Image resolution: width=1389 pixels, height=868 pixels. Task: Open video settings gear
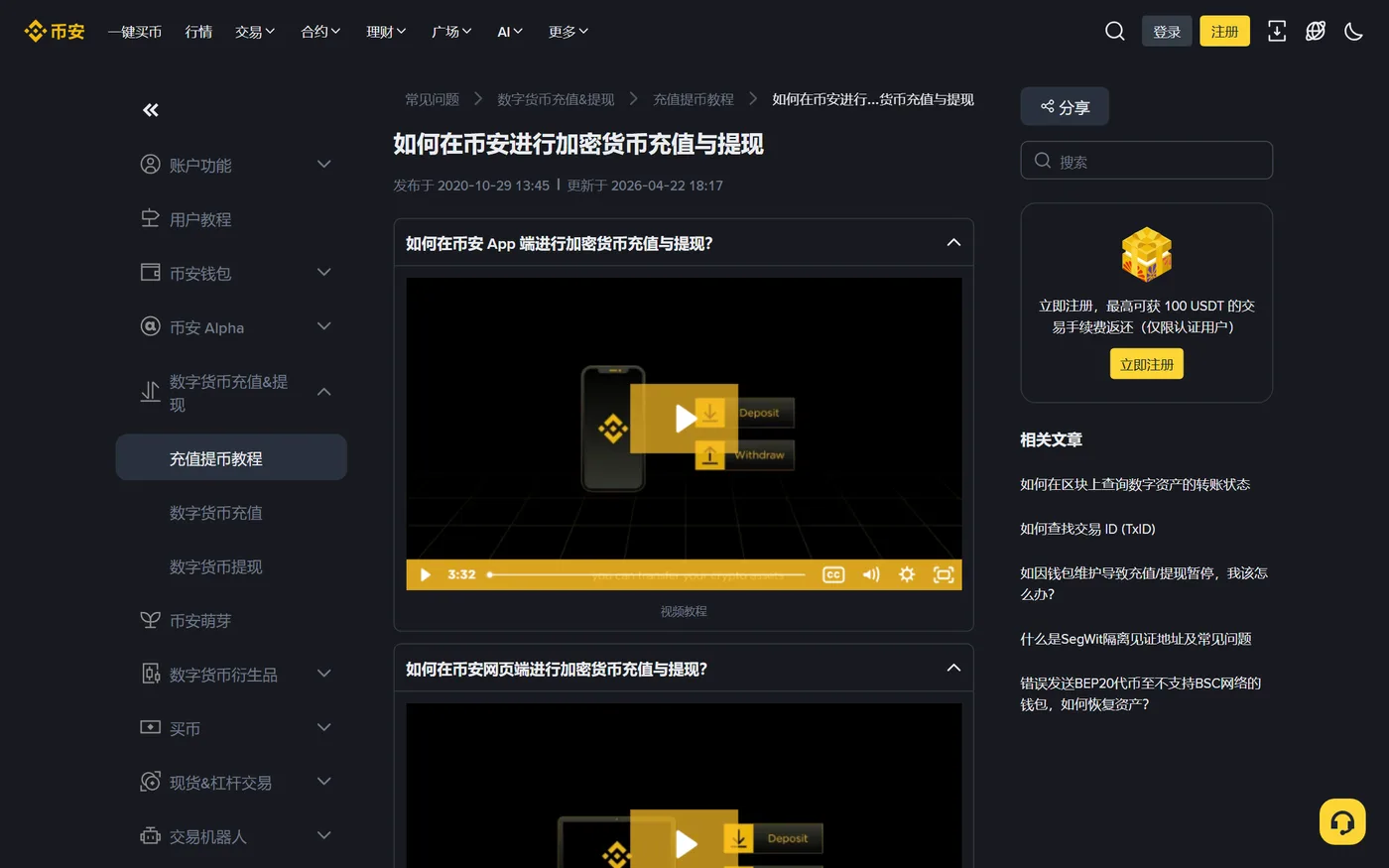(907, 574)
